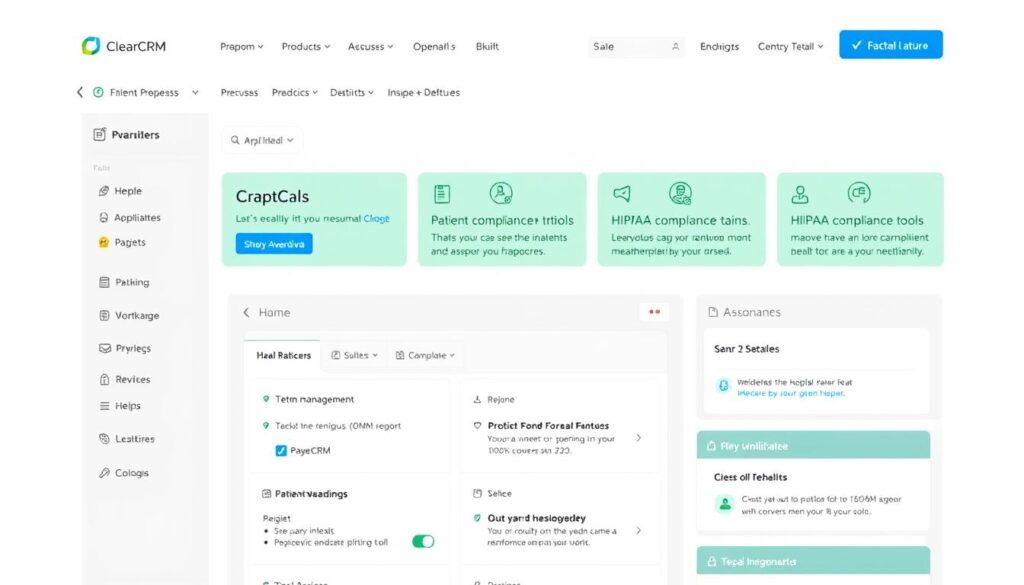The height and width of the screenshot is (585, 1024).
Task: Open the Products menu
Action: [305, 46]
